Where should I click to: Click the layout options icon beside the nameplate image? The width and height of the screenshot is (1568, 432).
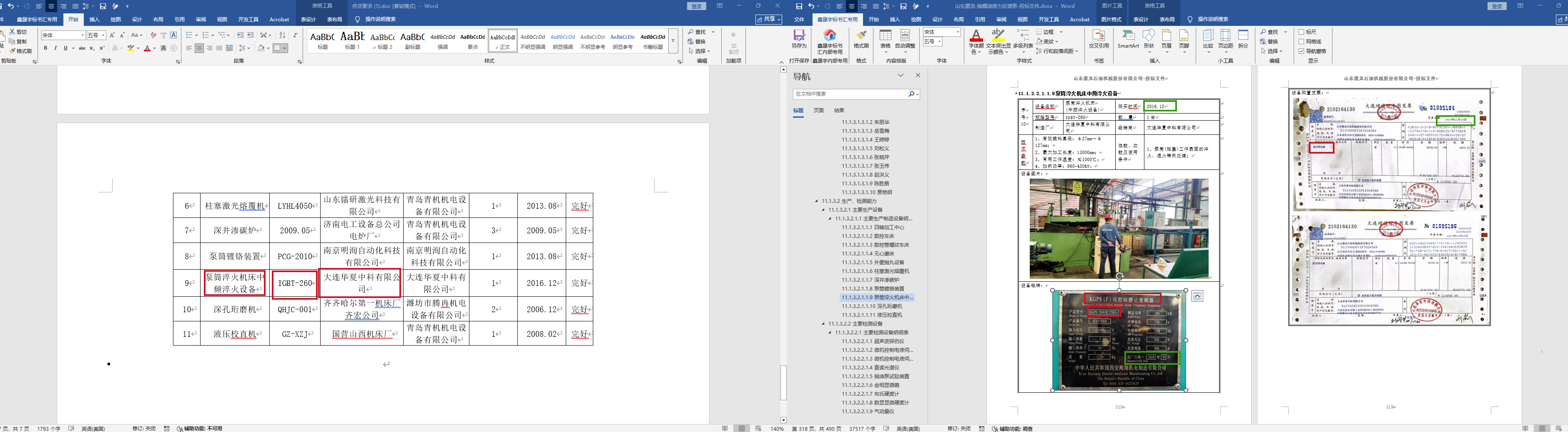[1197, 296]
